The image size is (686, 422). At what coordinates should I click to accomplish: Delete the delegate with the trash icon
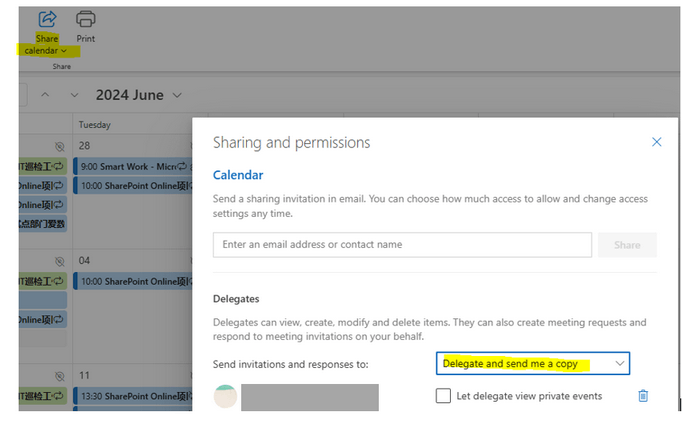coord(643,396)
